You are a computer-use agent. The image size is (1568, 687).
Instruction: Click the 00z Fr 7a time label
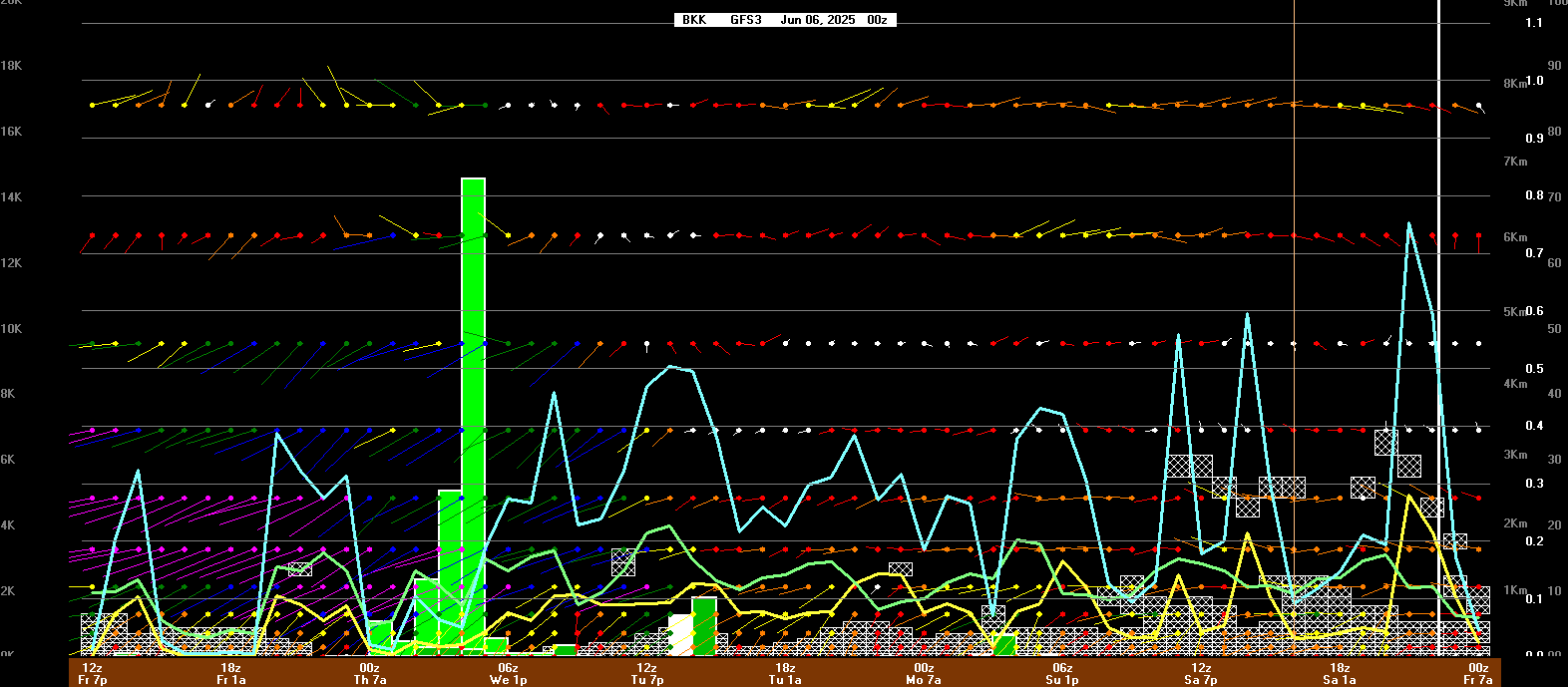click(x=1478, y=674)
